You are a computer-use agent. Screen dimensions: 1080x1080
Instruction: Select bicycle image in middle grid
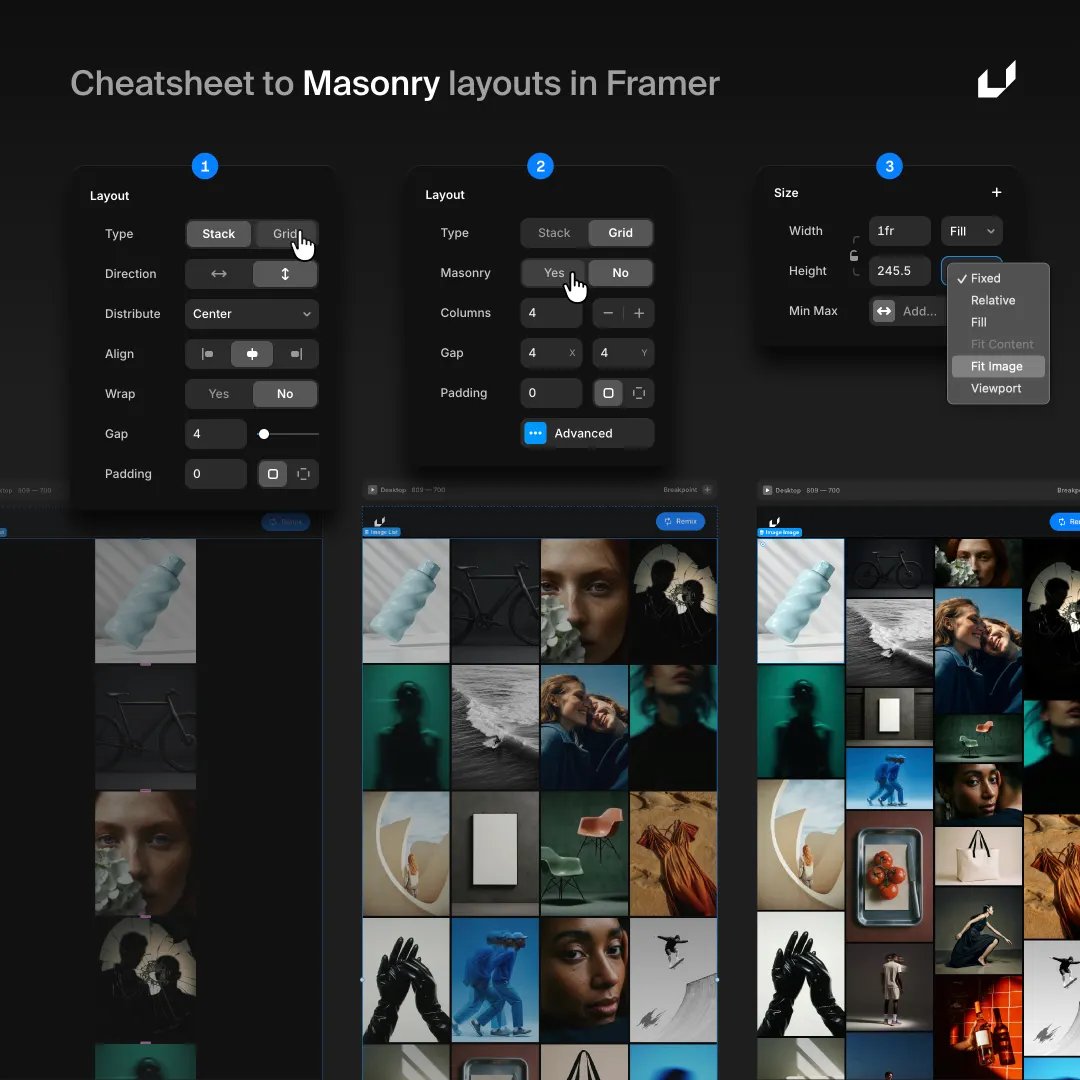[x=495, y=601]
